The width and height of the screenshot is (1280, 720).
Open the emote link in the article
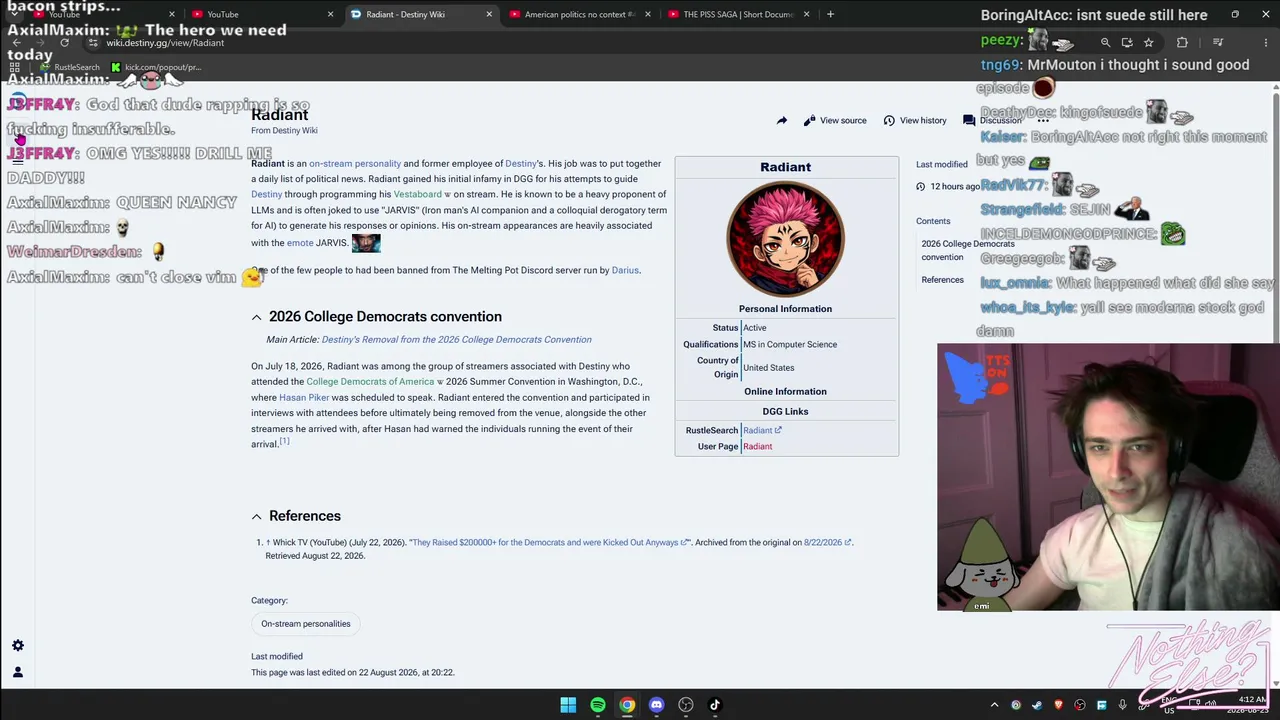coord(300,243)
